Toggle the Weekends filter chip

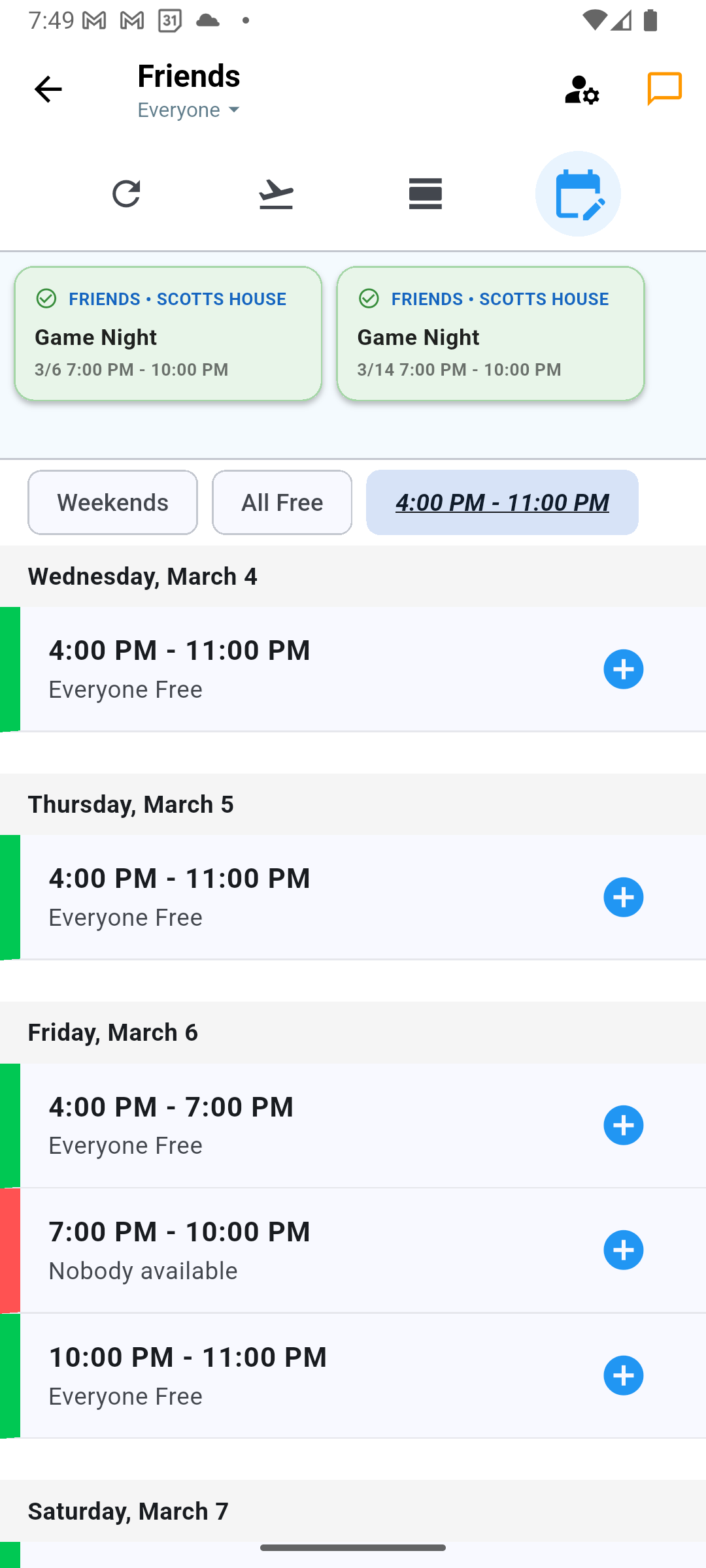pos(112,502)
